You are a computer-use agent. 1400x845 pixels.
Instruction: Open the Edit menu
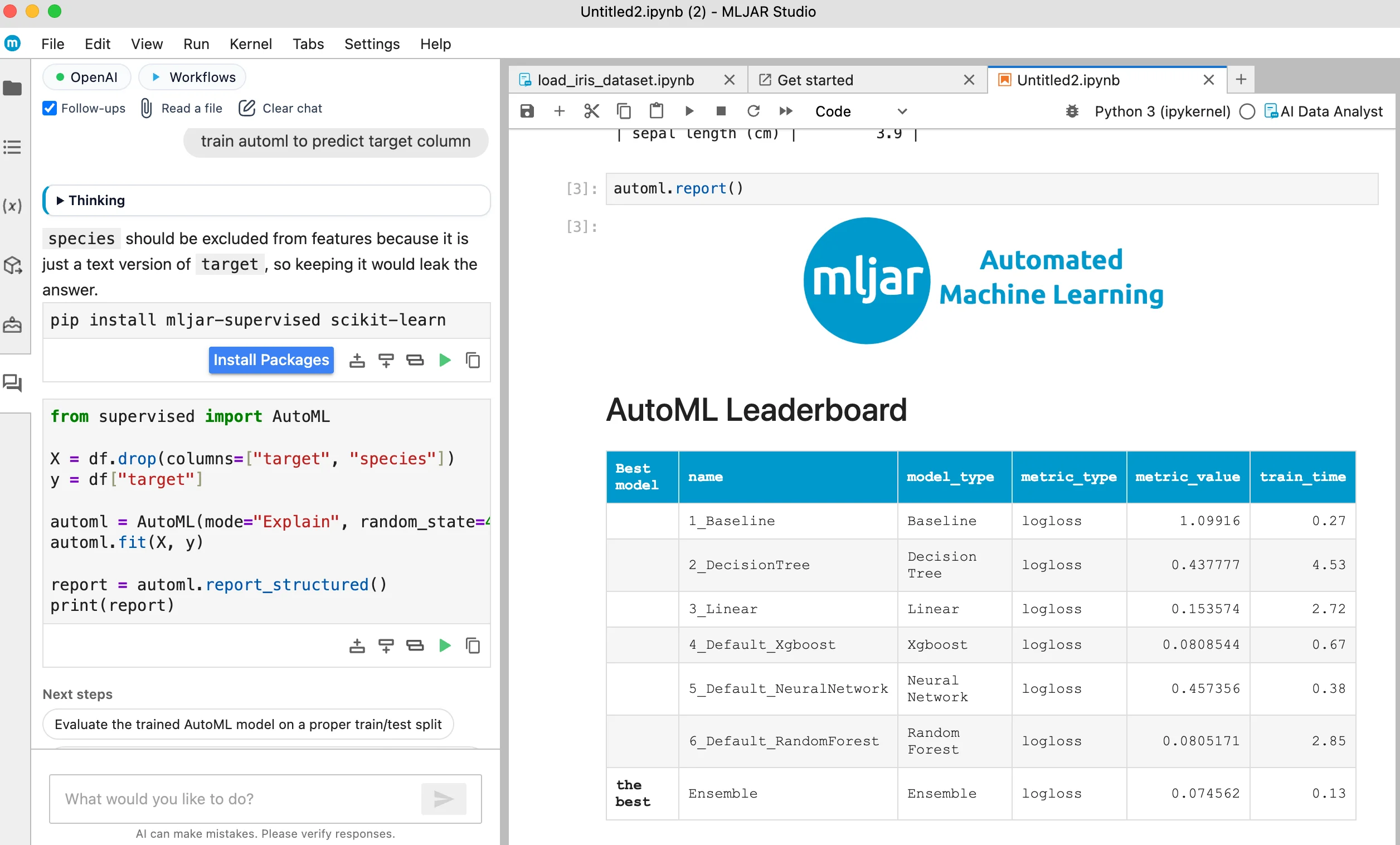tap(97, 44)
